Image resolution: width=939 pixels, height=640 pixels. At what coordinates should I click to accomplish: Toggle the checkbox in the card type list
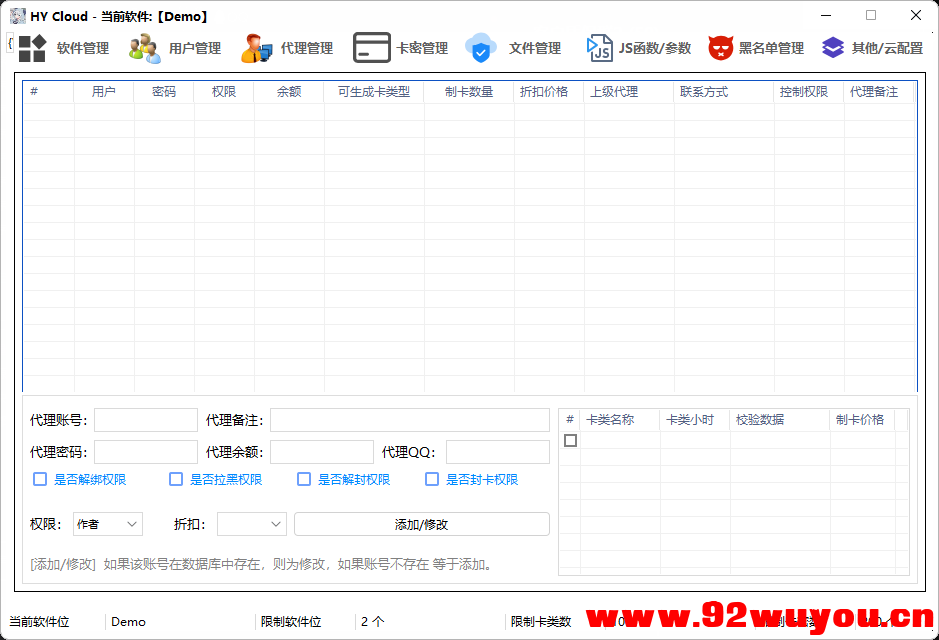[570, 439]
